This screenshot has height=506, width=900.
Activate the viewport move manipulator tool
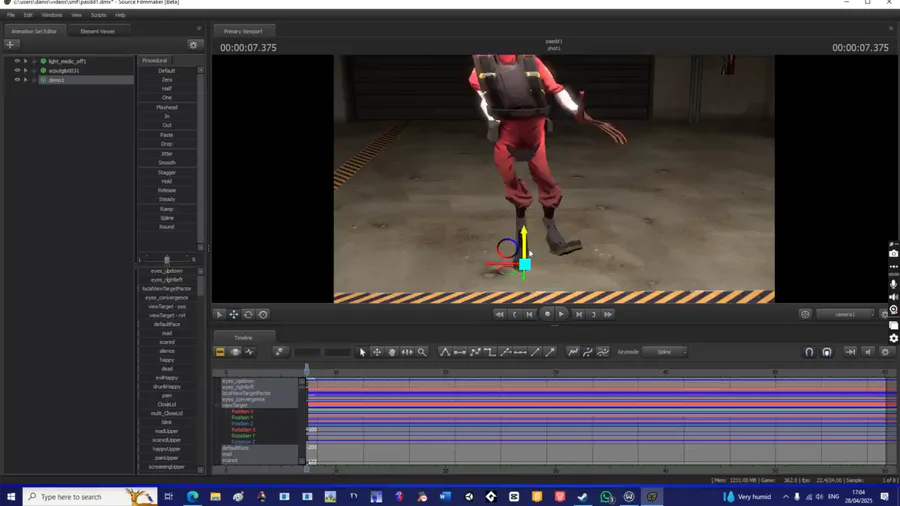(x=234, y=314)
